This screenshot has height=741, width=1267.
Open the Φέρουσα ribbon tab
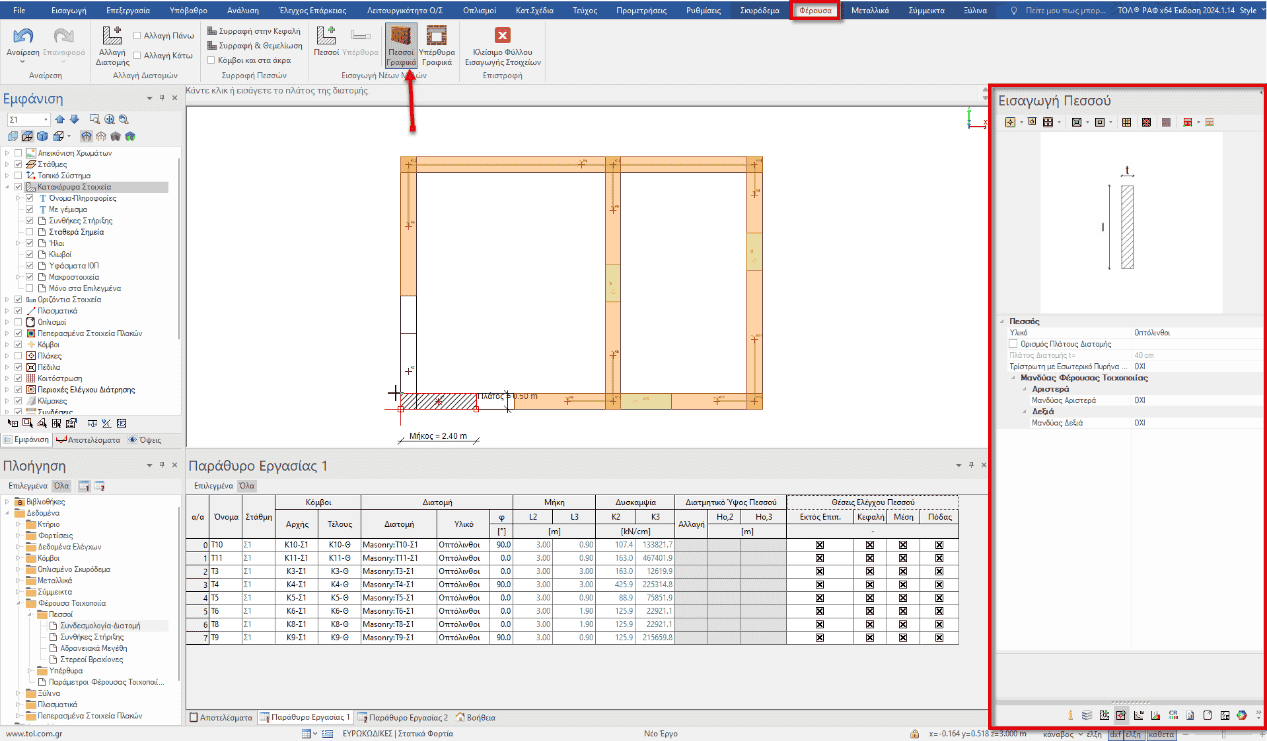(815, 10)
